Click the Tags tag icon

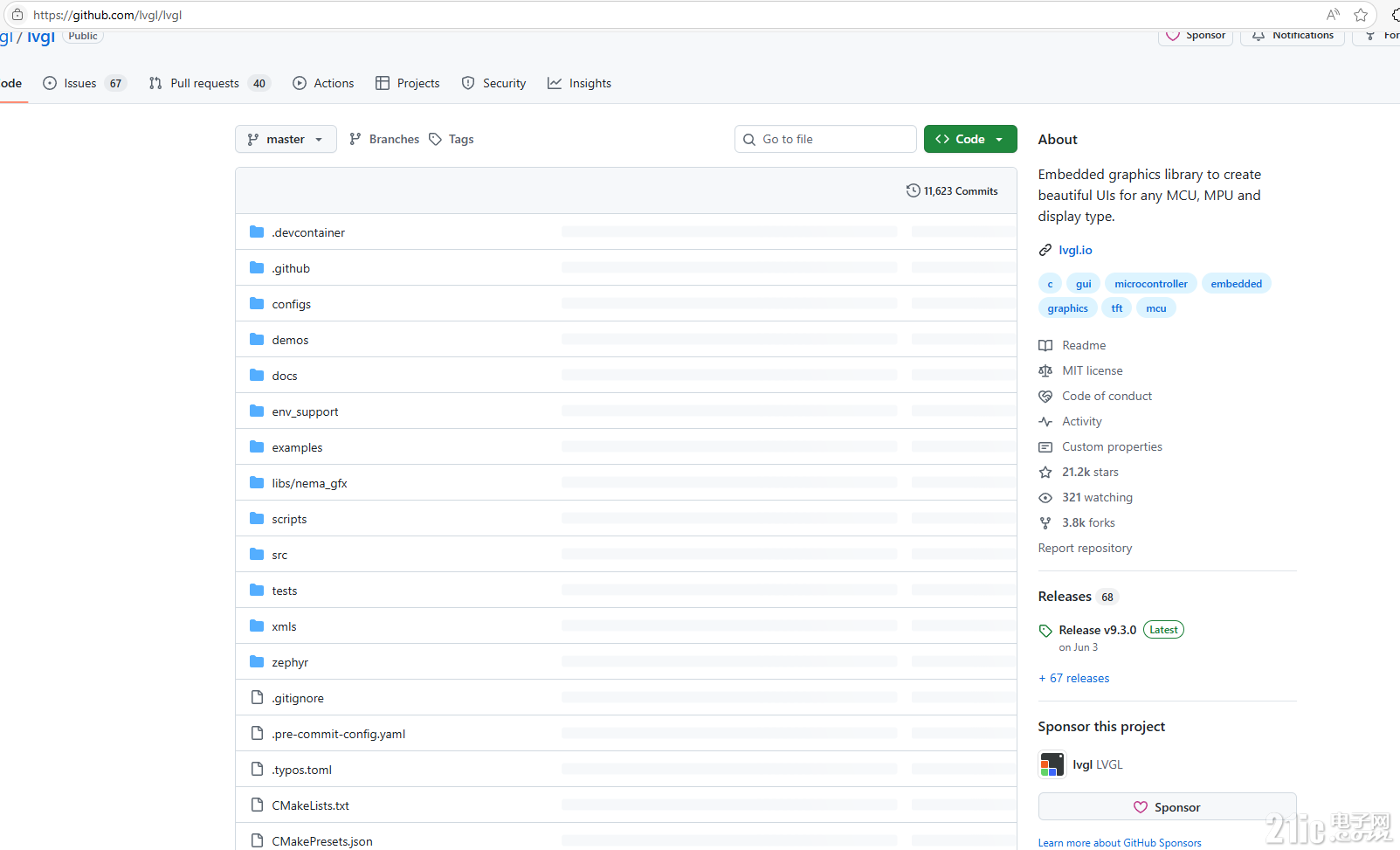435,139
